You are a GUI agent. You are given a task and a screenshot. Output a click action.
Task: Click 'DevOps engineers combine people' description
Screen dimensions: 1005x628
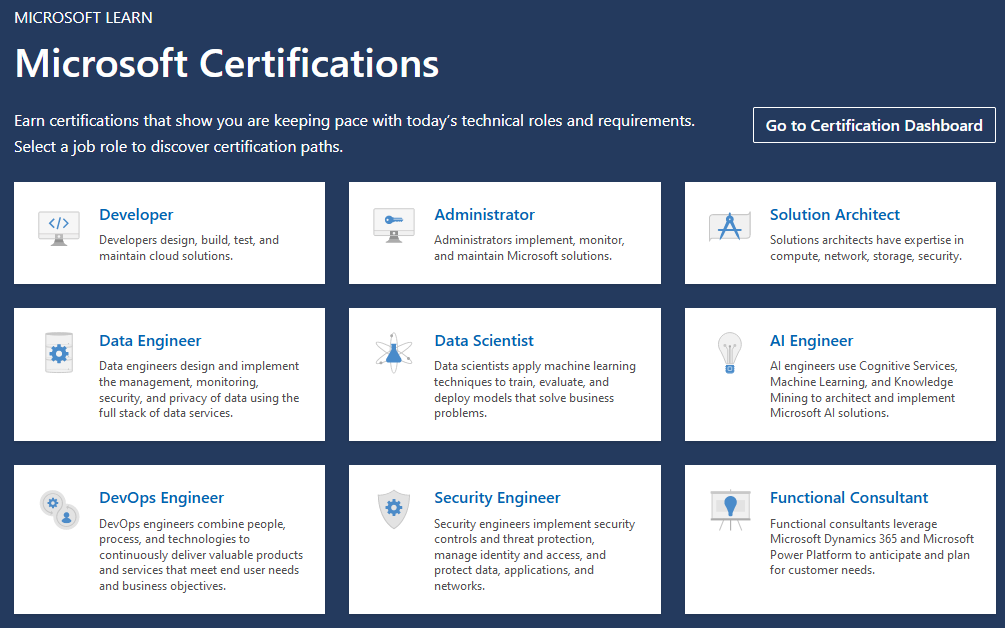(201, 555)
